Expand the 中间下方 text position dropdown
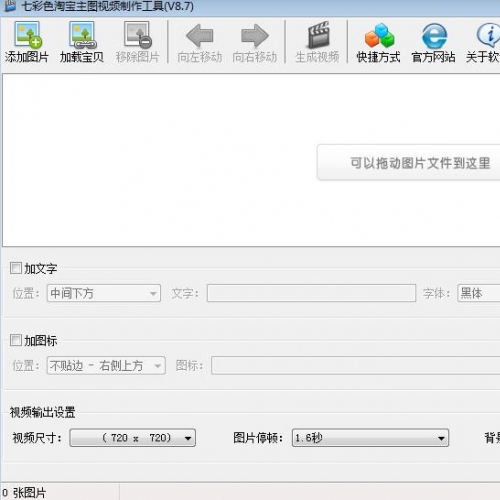 pos(104,293)
